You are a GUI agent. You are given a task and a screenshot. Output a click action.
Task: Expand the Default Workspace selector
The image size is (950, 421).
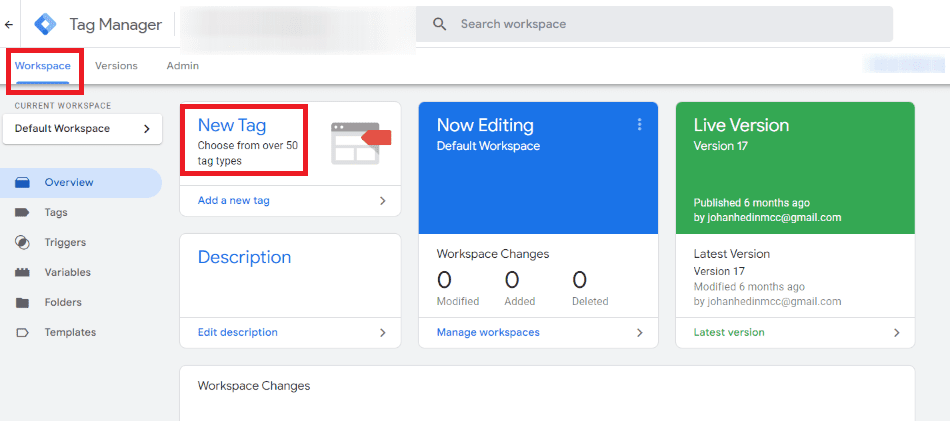click(81, 129)
